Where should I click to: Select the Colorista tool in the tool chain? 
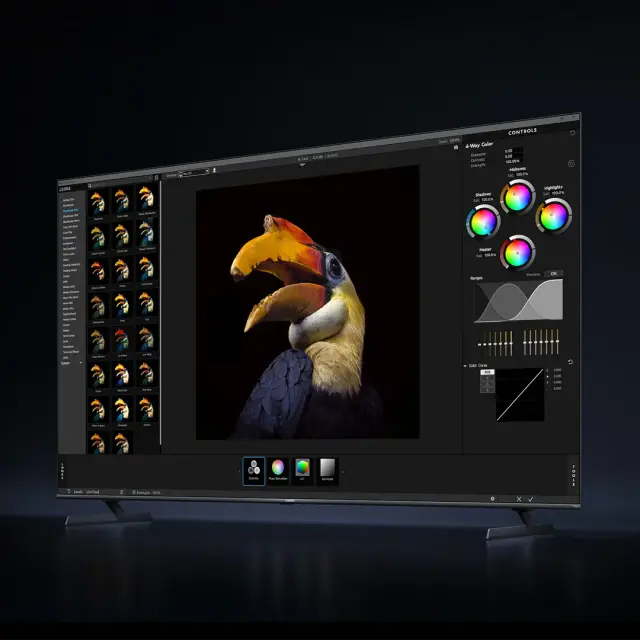tap(253, 469)
